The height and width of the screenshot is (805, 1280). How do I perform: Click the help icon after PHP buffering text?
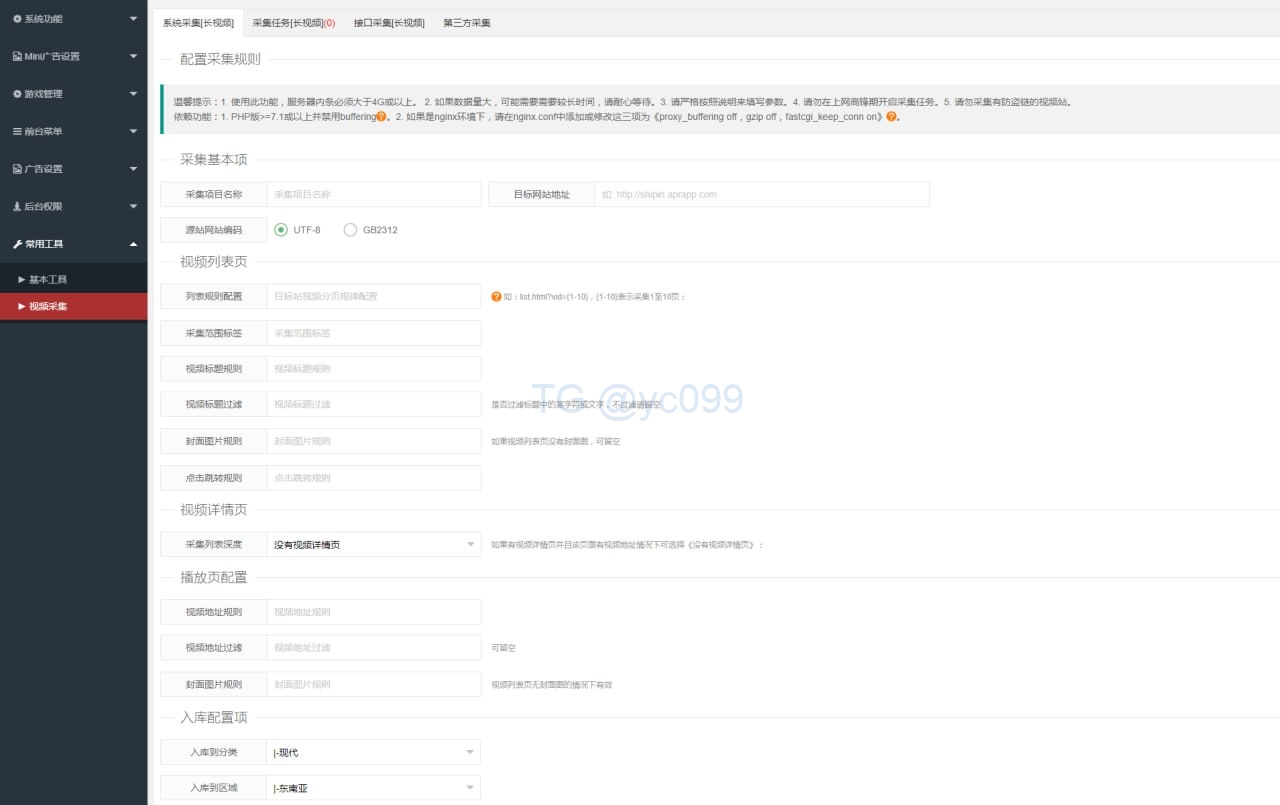click(x=381, y=117)
